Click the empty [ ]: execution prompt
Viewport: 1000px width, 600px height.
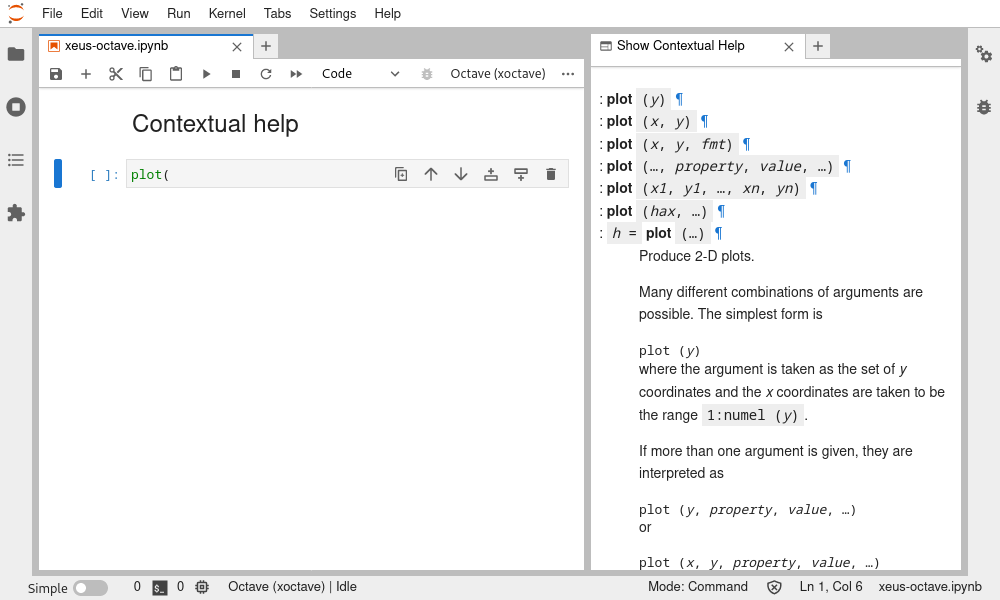coord(104,175)
